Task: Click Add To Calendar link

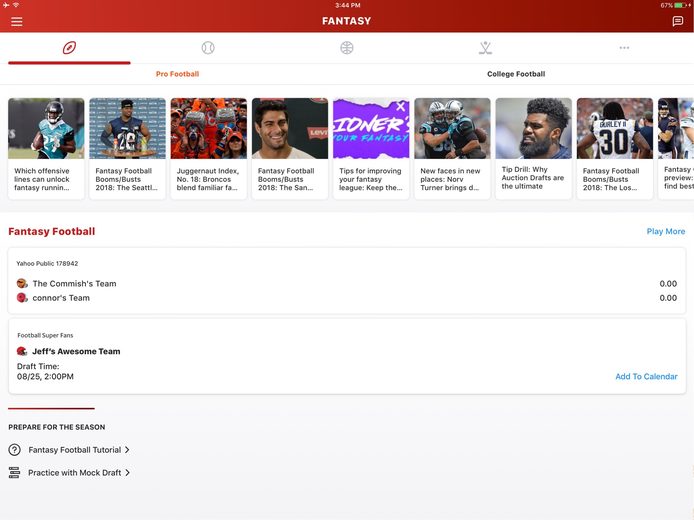Action: click(646, 376)
